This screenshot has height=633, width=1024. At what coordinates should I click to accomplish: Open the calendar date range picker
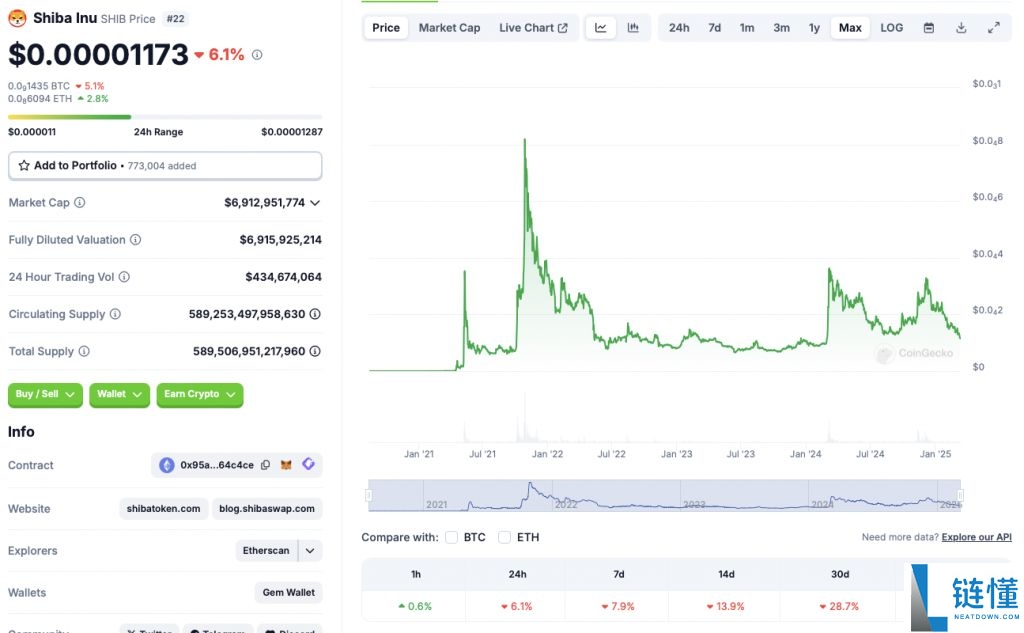(928, 28)
